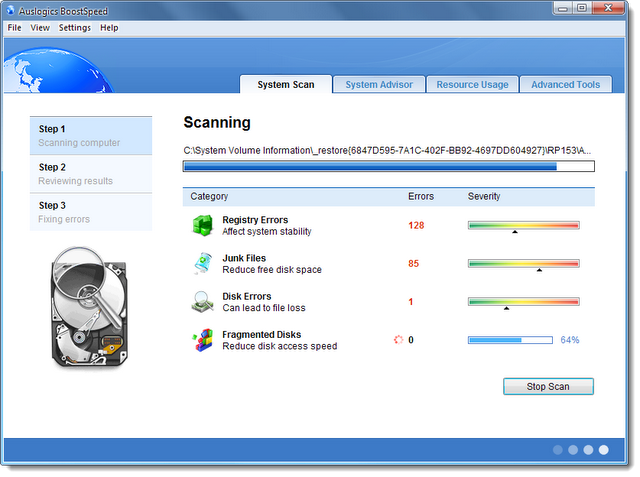This screenshot has height=477, width=640.
Task: Click the Stop Scan button
Action: tap(548, 386)
